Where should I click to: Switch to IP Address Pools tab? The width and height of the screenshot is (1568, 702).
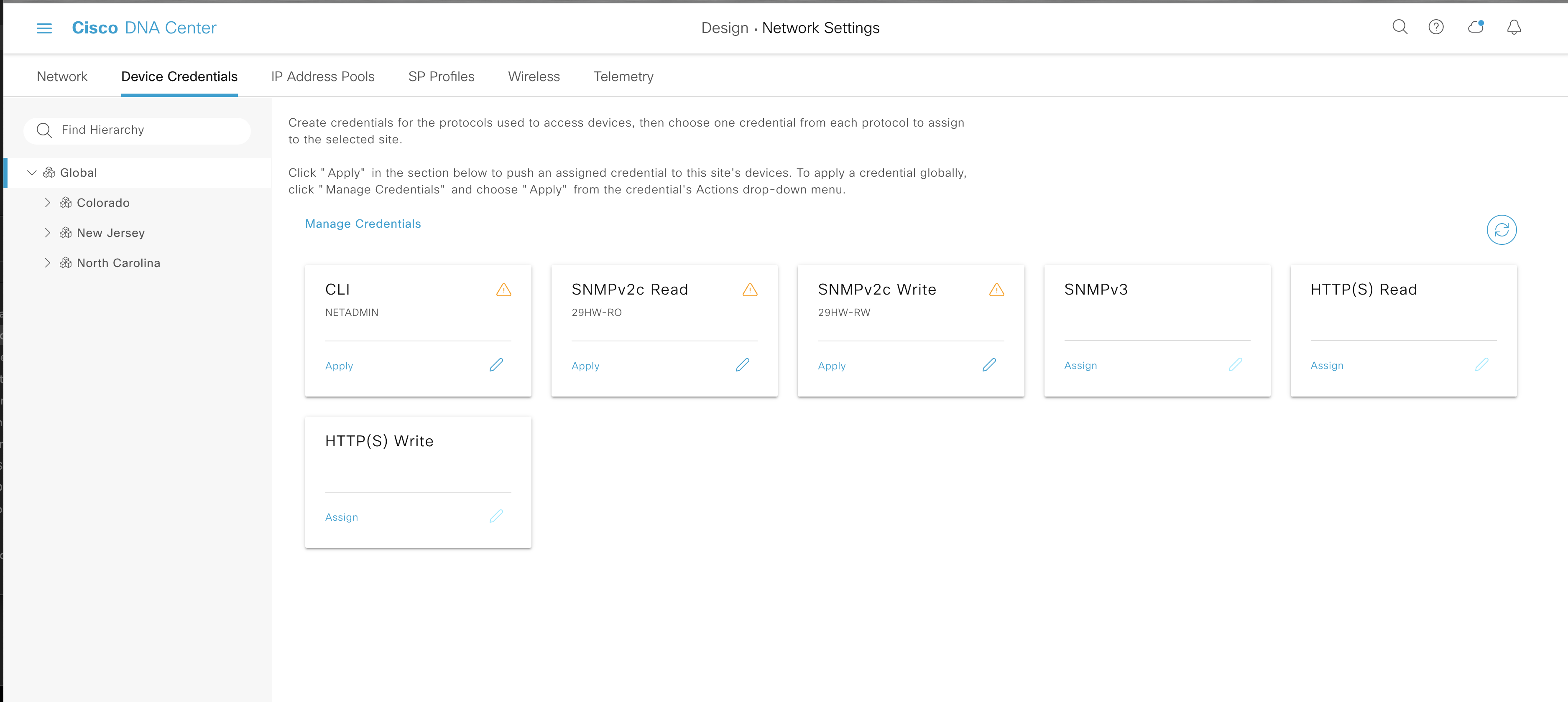coord(323,76)
